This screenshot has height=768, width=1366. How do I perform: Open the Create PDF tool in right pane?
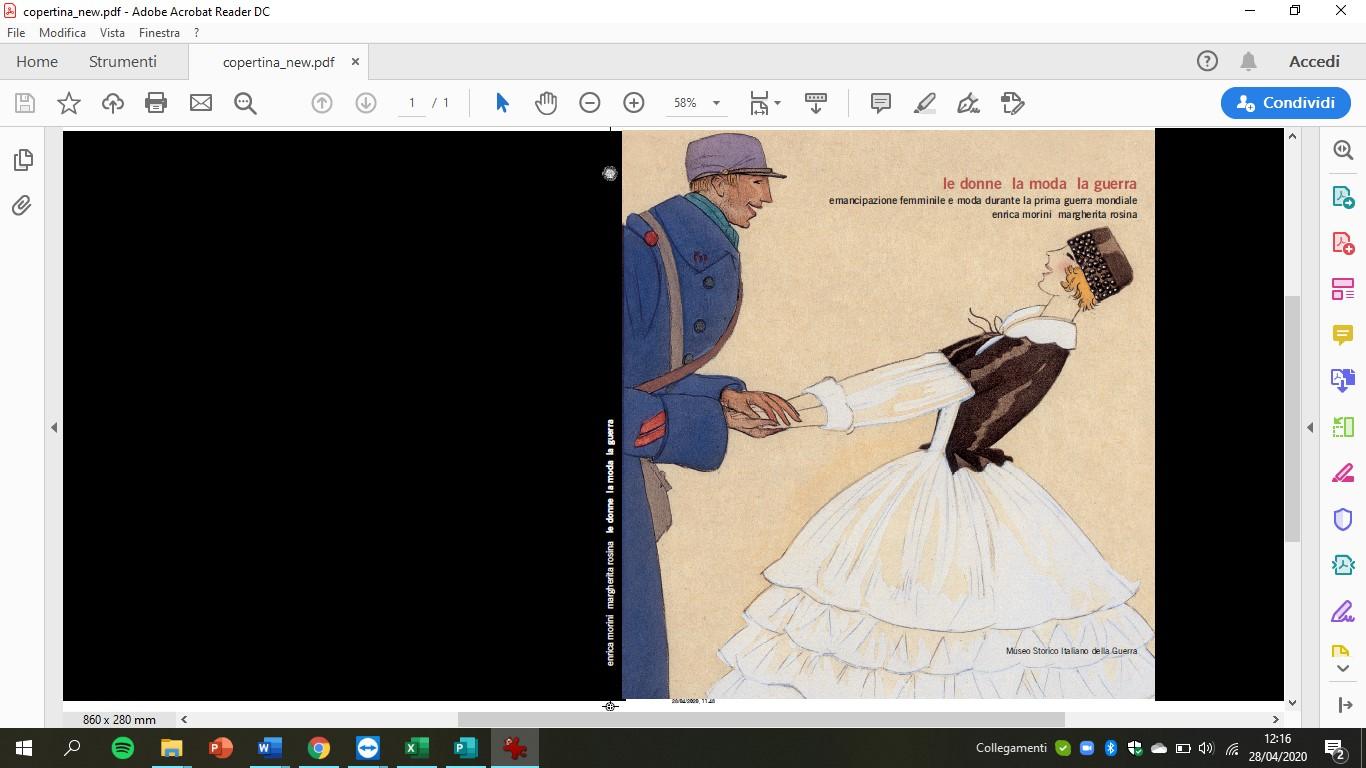click(x=1343, y=243)
